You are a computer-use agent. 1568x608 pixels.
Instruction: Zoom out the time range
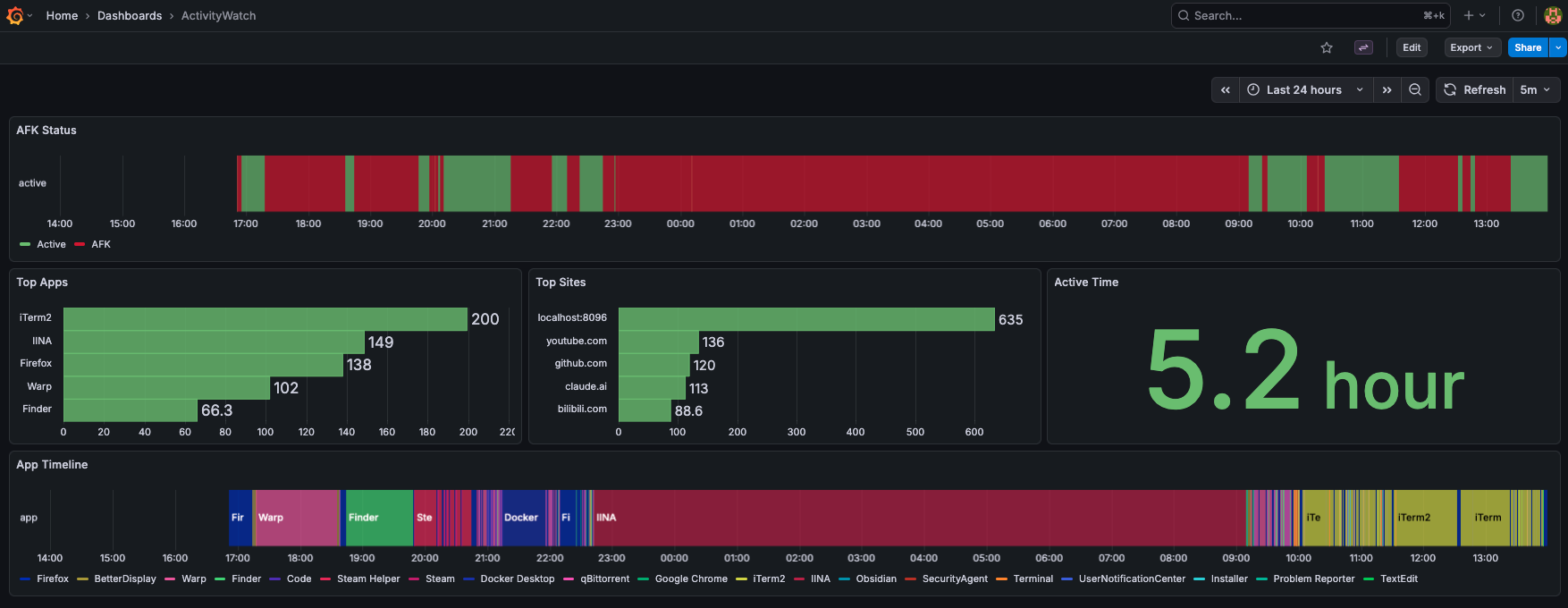click(1415, 90)
